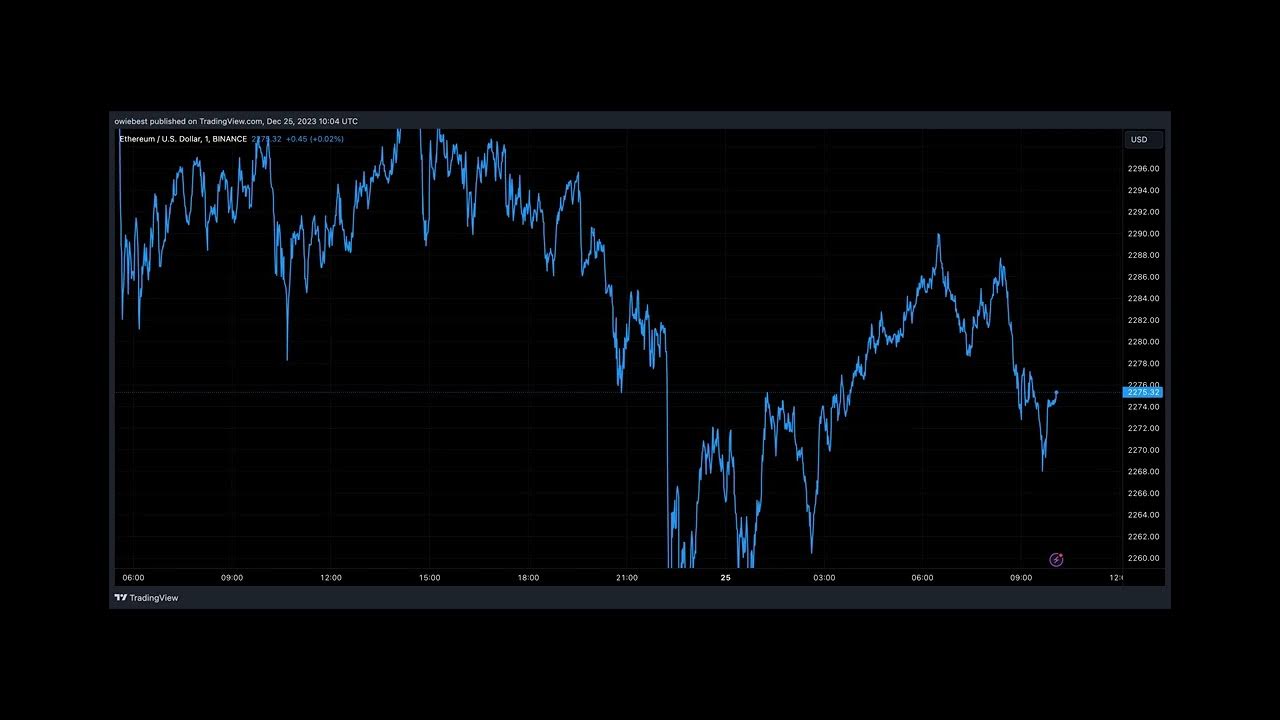Click the 2284.00 price scale label
The image size is (1280, 720).
[x=1143, y=299]
